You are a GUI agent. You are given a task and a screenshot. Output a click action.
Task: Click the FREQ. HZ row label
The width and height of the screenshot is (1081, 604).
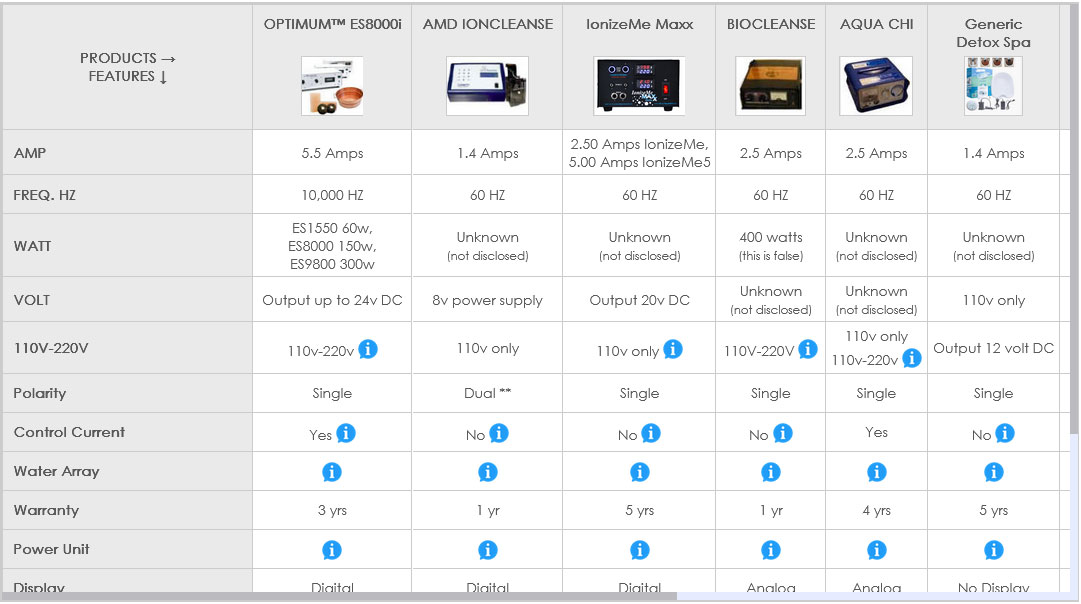point(44,195)
